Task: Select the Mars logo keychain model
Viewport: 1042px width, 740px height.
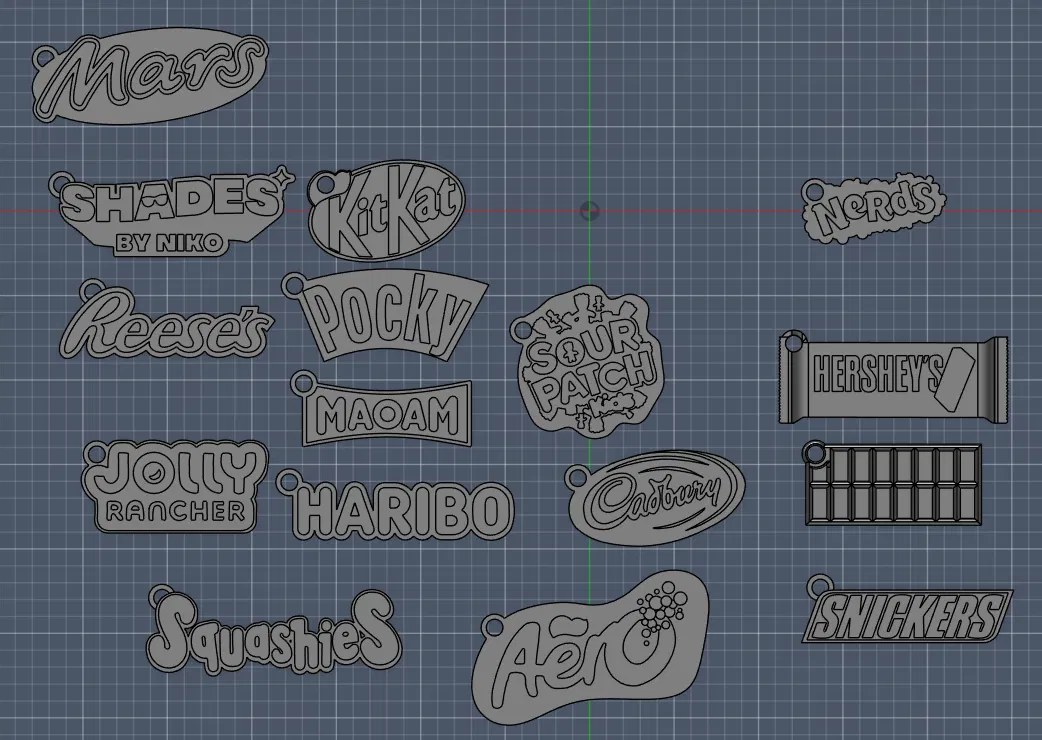Action: [x=150, y=76]
